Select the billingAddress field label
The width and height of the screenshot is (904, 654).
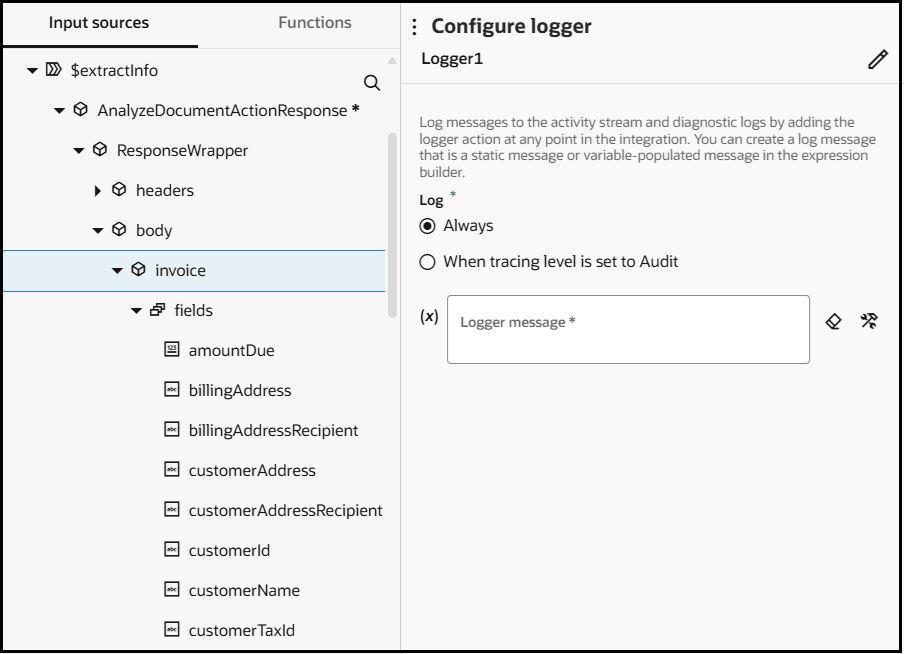(x=240, y=390)
